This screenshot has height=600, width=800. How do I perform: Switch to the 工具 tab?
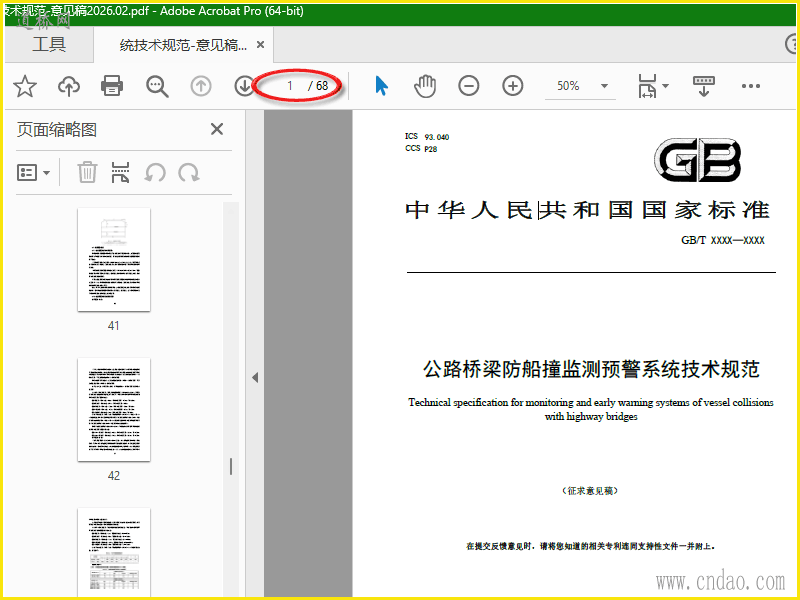click(x=49, y=45)
